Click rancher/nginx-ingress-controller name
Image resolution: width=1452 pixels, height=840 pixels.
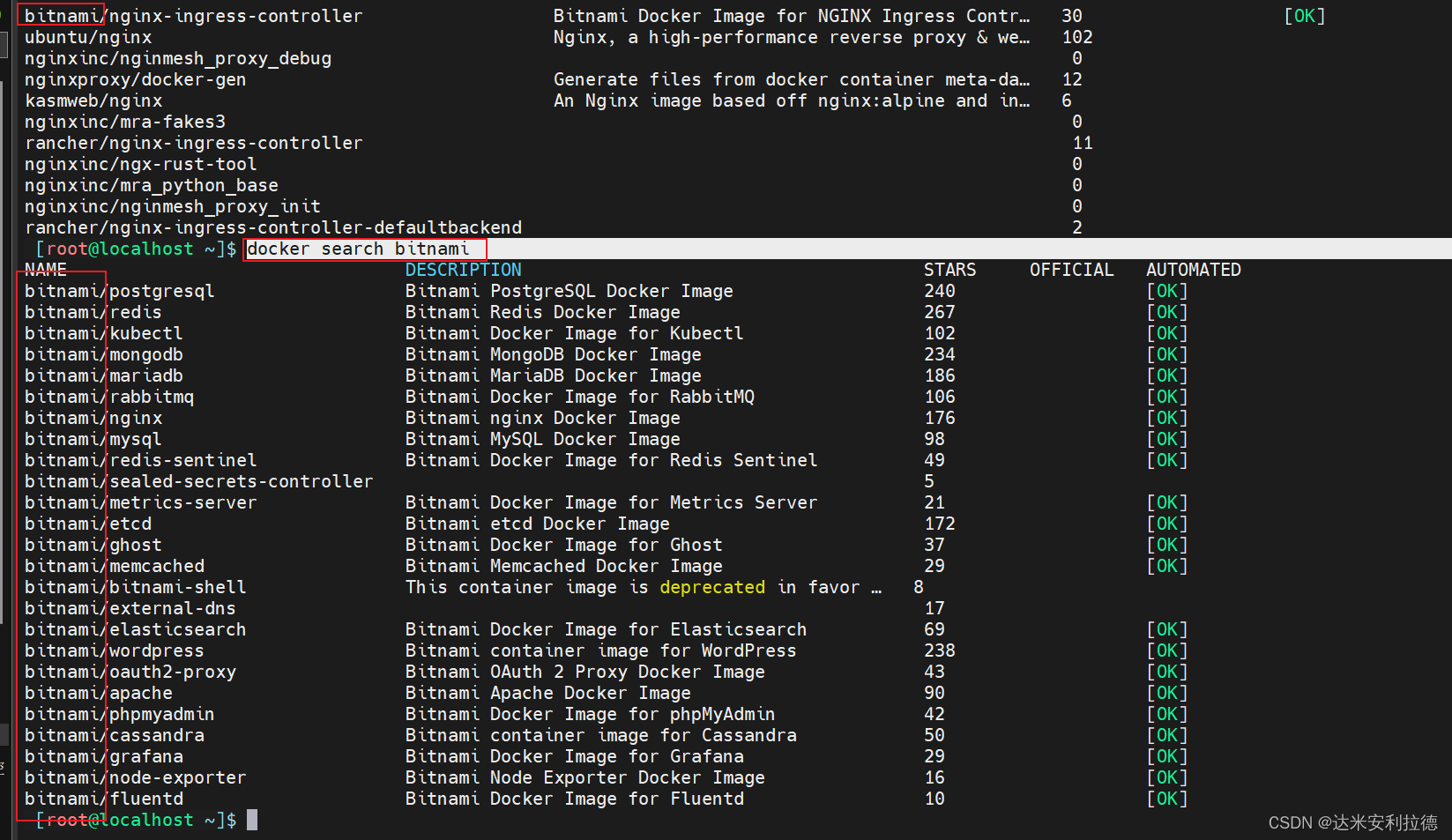tap(194, 143)
